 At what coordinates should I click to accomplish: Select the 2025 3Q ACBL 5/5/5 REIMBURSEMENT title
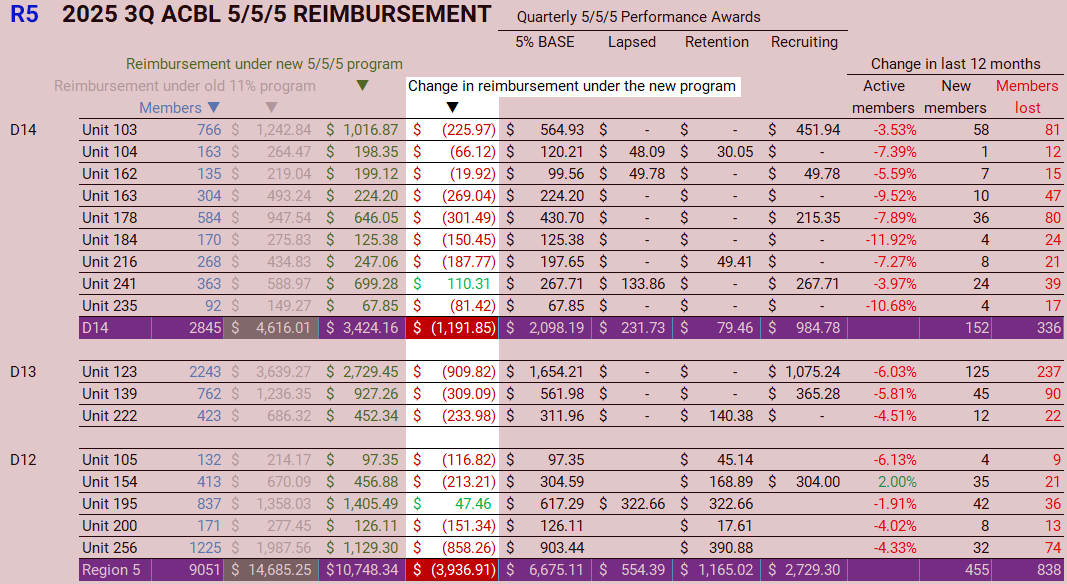pos(276,14)
